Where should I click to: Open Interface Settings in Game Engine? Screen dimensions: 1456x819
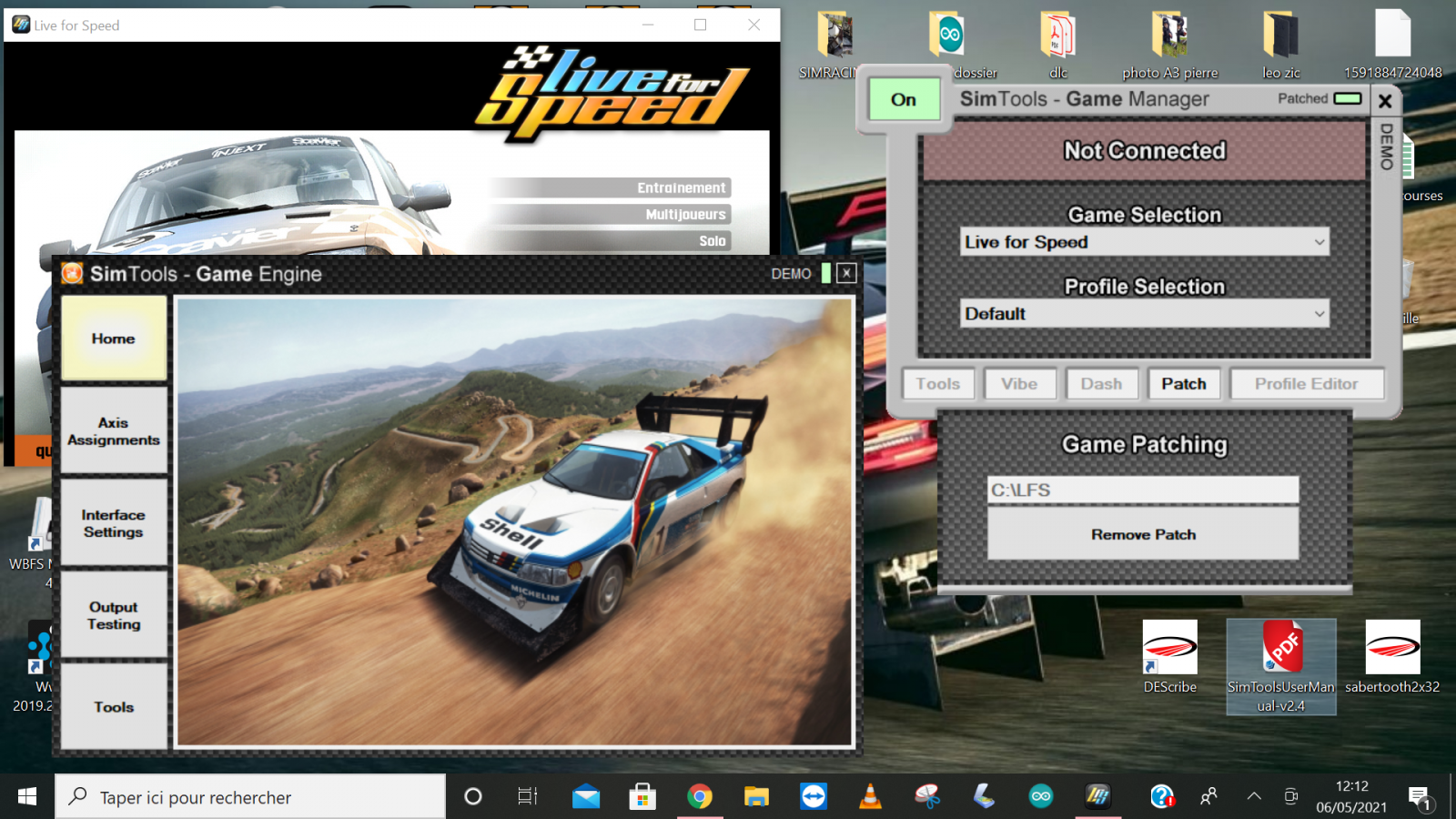pos(114,523)
